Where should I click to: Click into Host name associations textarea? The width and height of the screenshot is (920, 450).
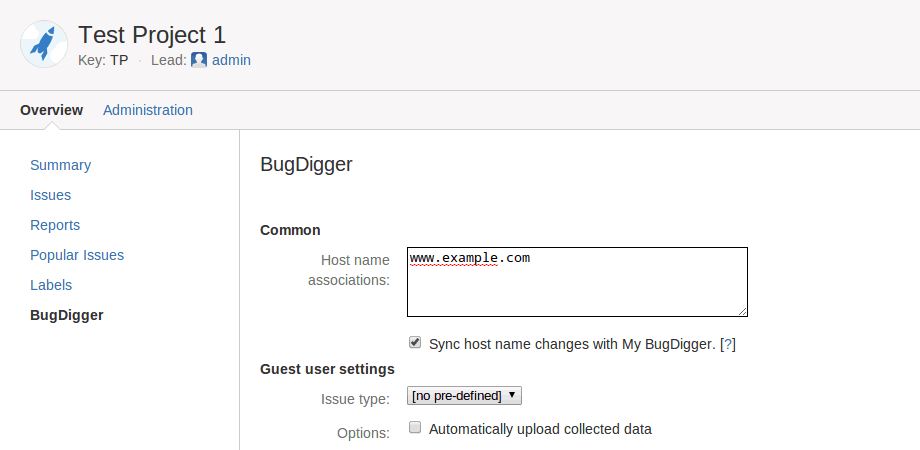(577, 282)
